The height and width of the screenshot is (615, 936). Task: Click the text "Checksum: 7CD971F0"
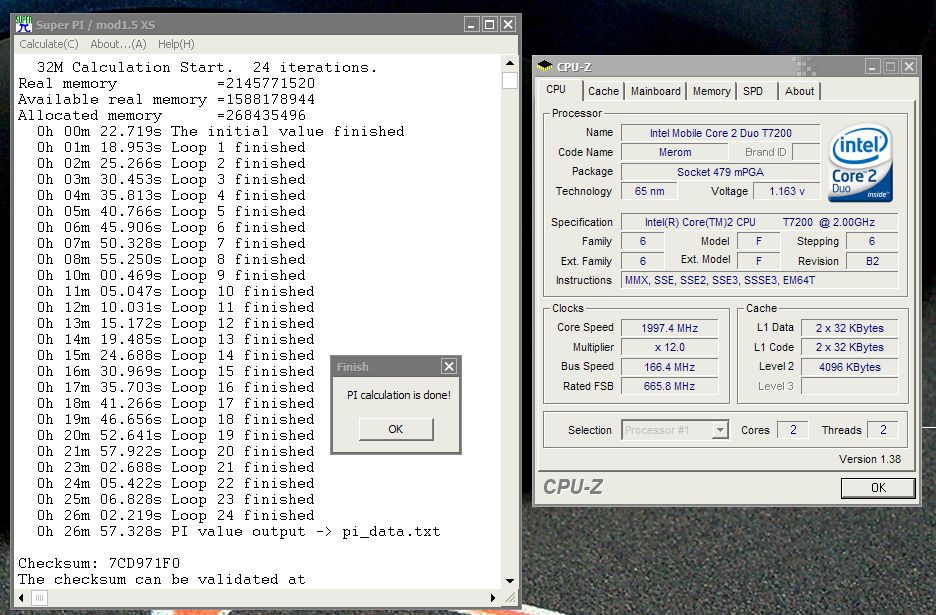(99, 563)
